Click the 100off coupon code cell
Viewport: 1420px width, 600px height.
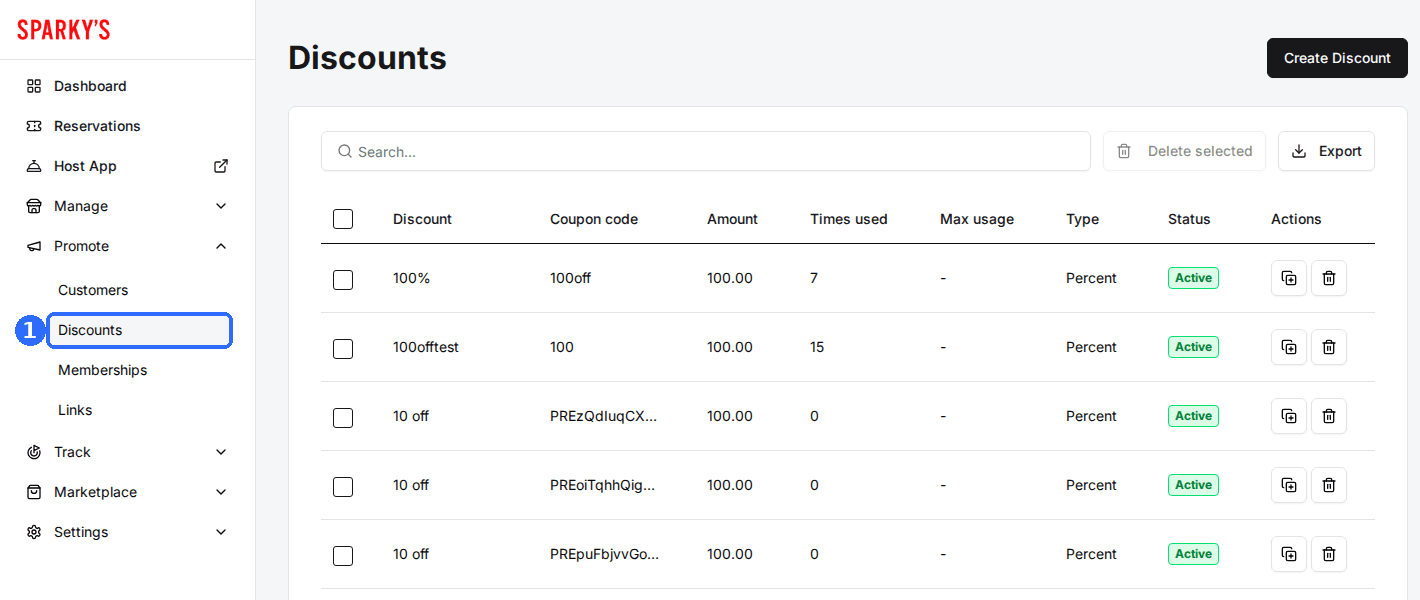(x=570, y=278)
